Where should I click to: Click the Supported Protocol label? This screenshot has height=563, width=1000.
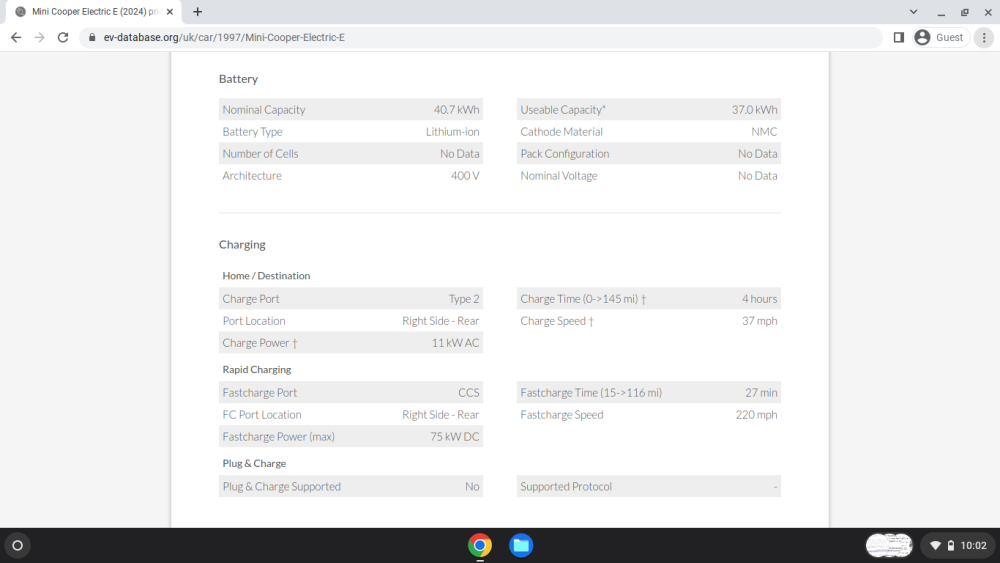pyautogui.click(x=566, y=486)
